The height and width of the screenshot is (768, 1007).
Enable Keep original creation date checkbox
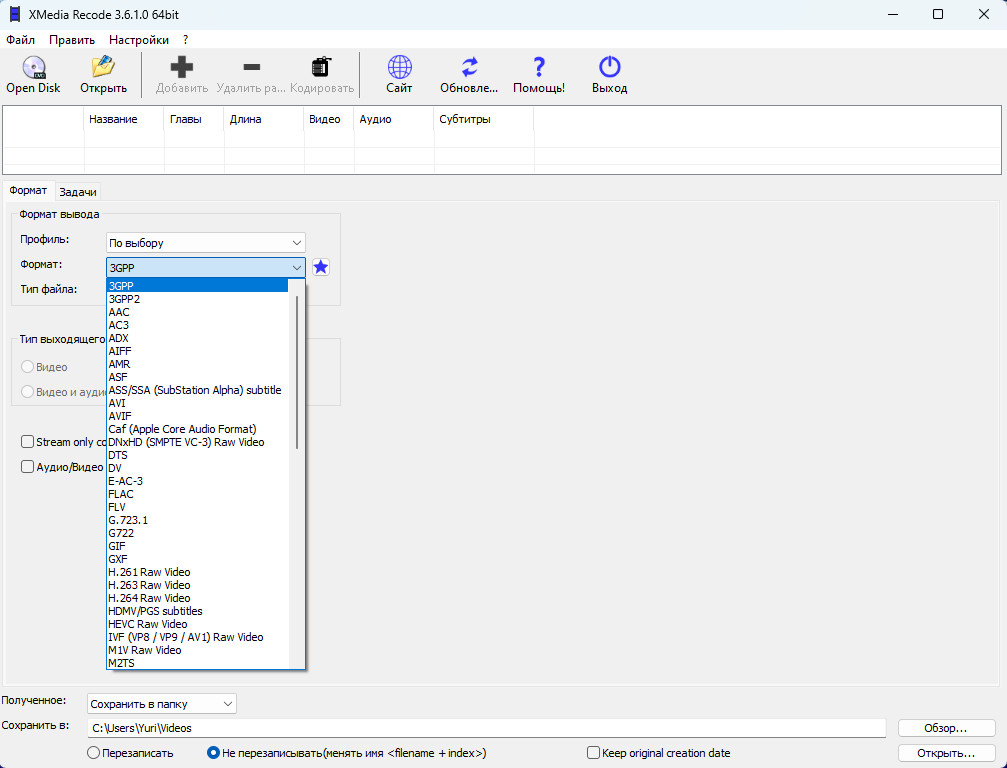click(x=593, y=753)
